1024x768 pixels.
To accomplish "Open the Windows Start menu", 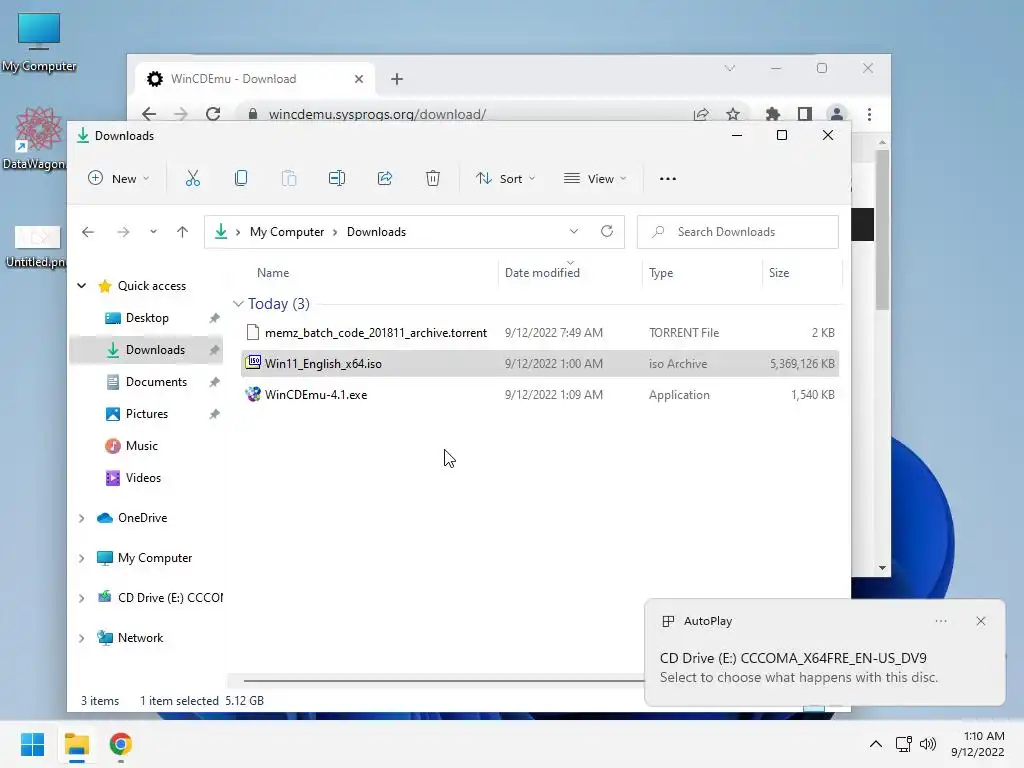I will tap(32, 744).
